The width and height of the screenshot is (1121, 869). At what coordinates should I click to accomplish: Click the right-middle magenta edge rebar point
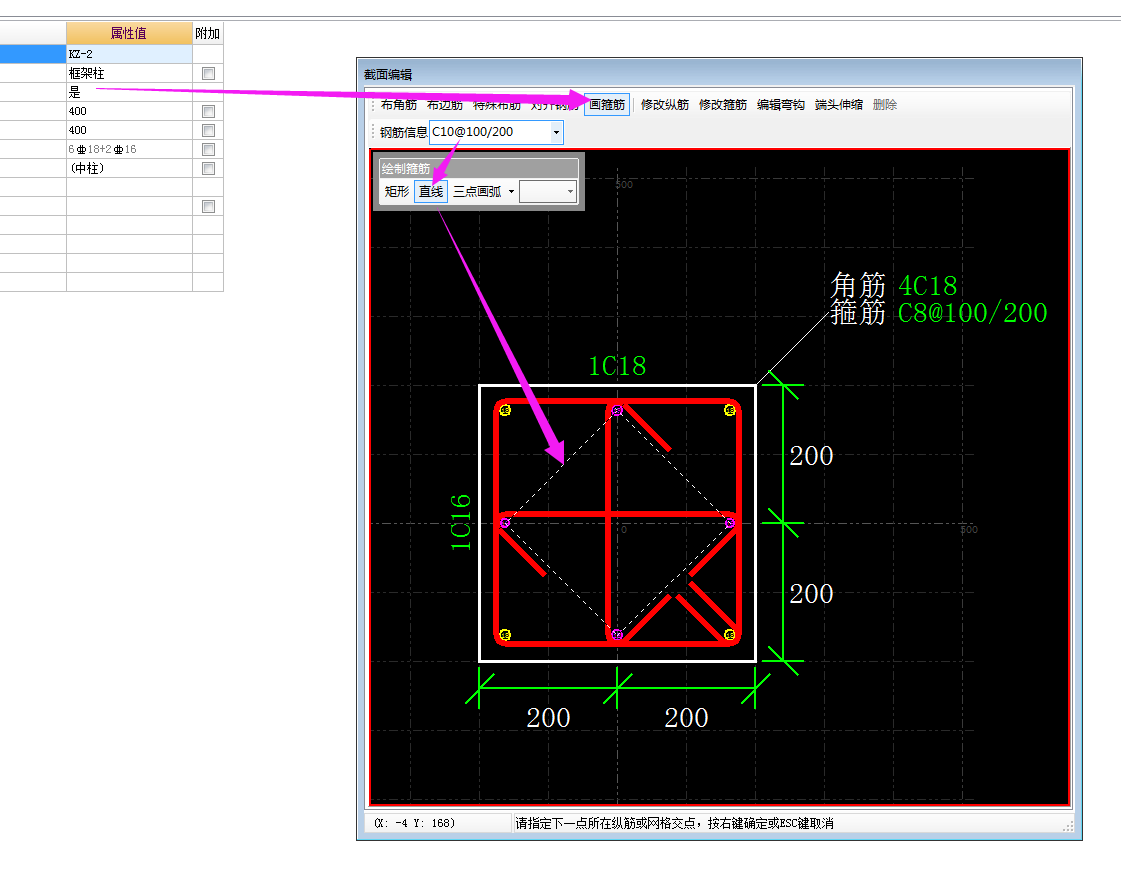pyautogui.click(x=729, y=523)
